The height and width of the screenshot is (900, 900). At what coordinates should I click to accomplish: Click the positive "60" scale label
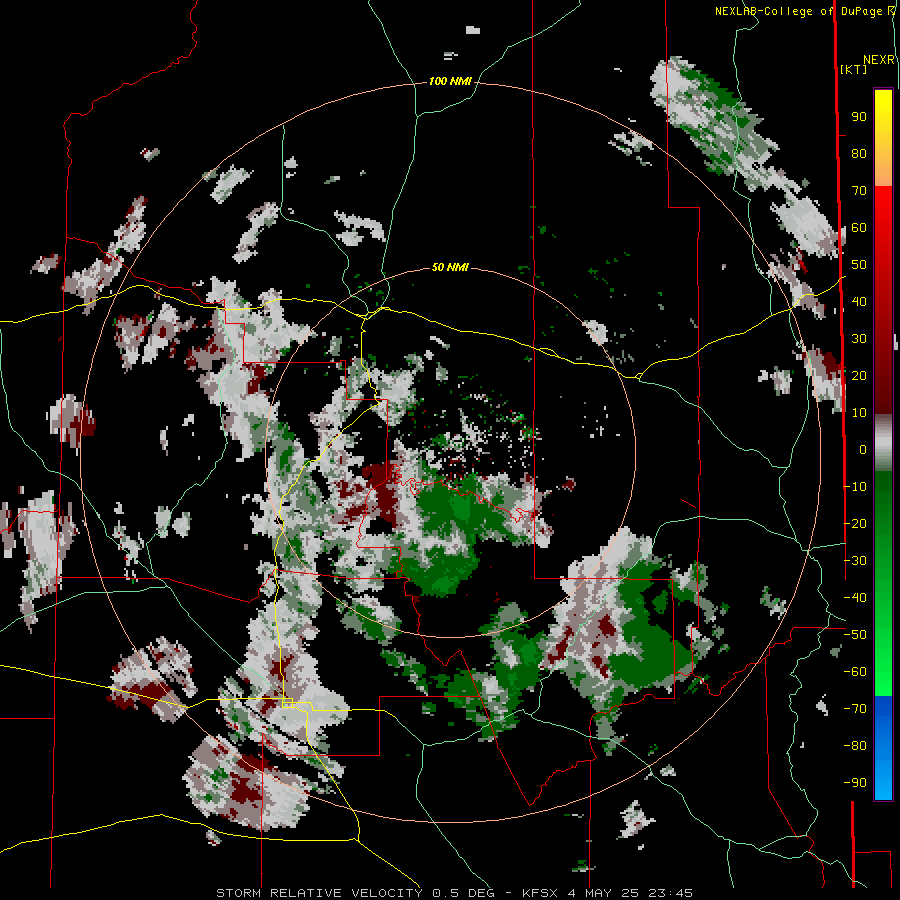[x=859, y=228]
